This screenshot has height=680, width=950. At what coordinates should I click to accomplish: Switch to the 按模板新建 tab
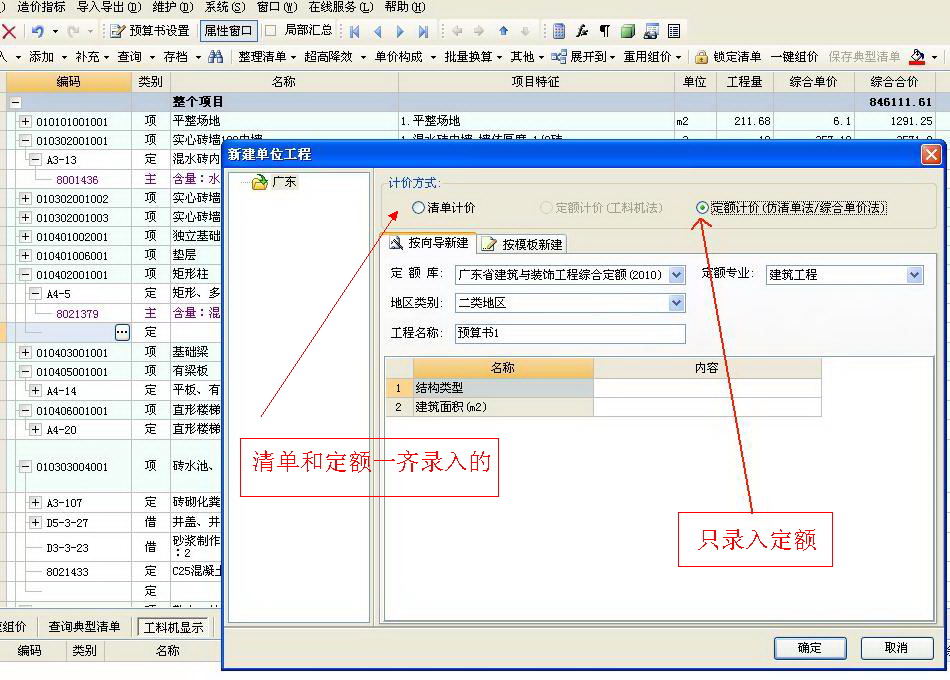tap(523, 244)
